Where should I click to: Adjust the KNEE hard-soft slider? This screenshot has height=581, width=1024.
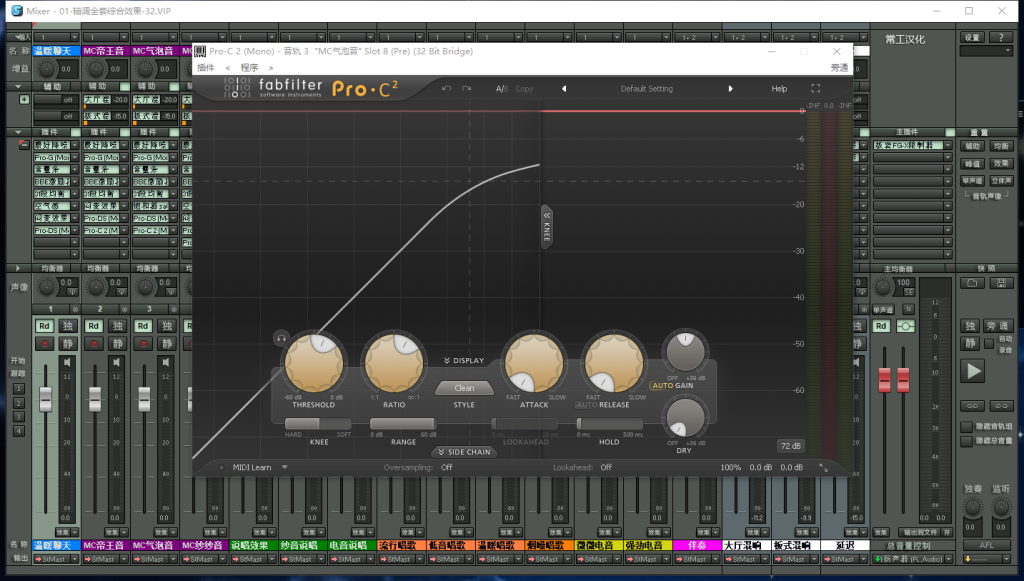318,424
